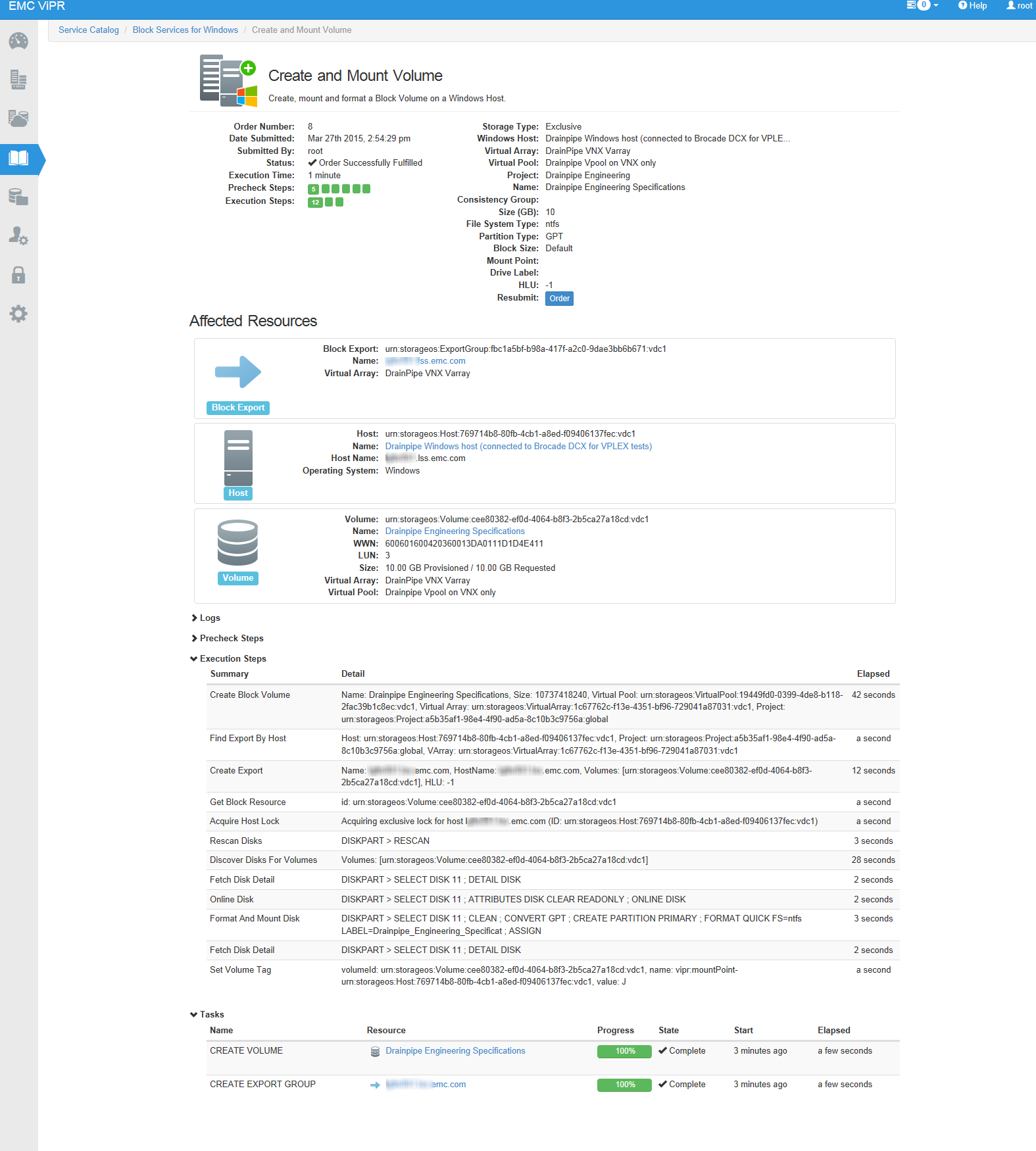The height and width of the screenshot is (1151, 1036).
Task: Click the Set Volume Tag step
Action: pos(241,970)
